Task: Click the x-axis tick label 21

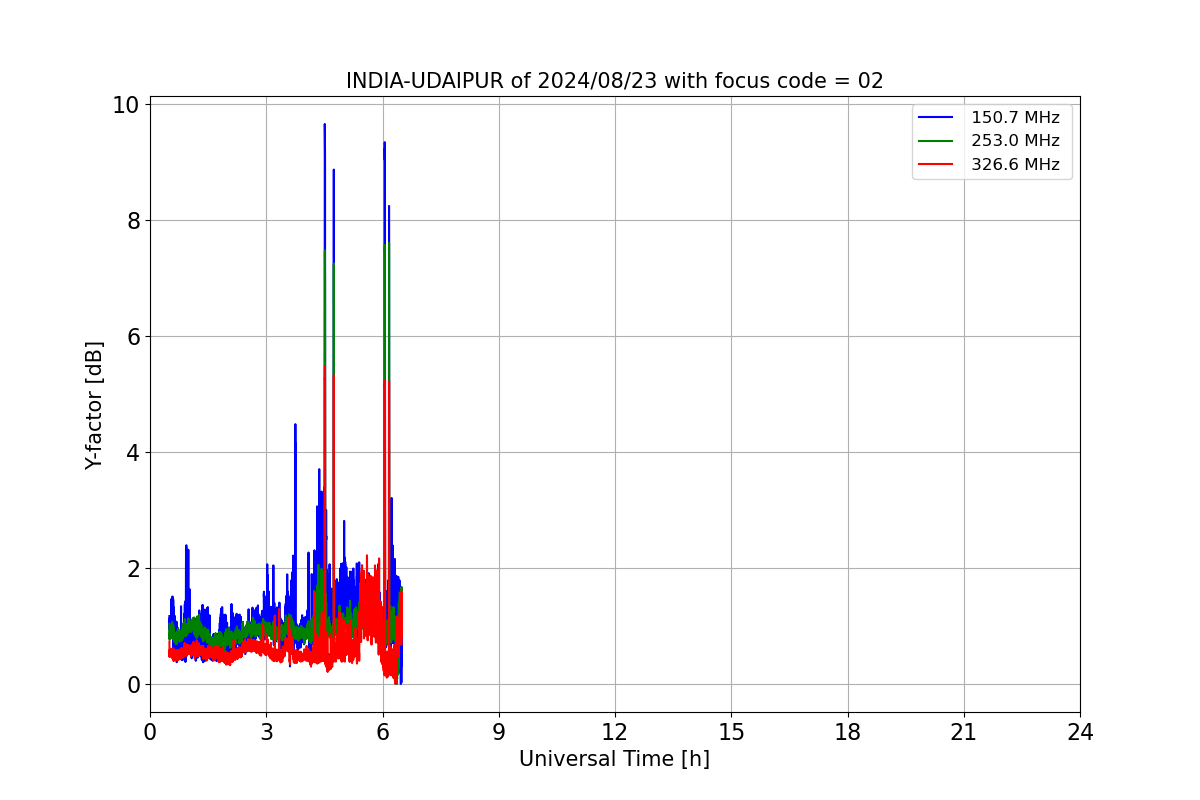Action: [964, 732]
